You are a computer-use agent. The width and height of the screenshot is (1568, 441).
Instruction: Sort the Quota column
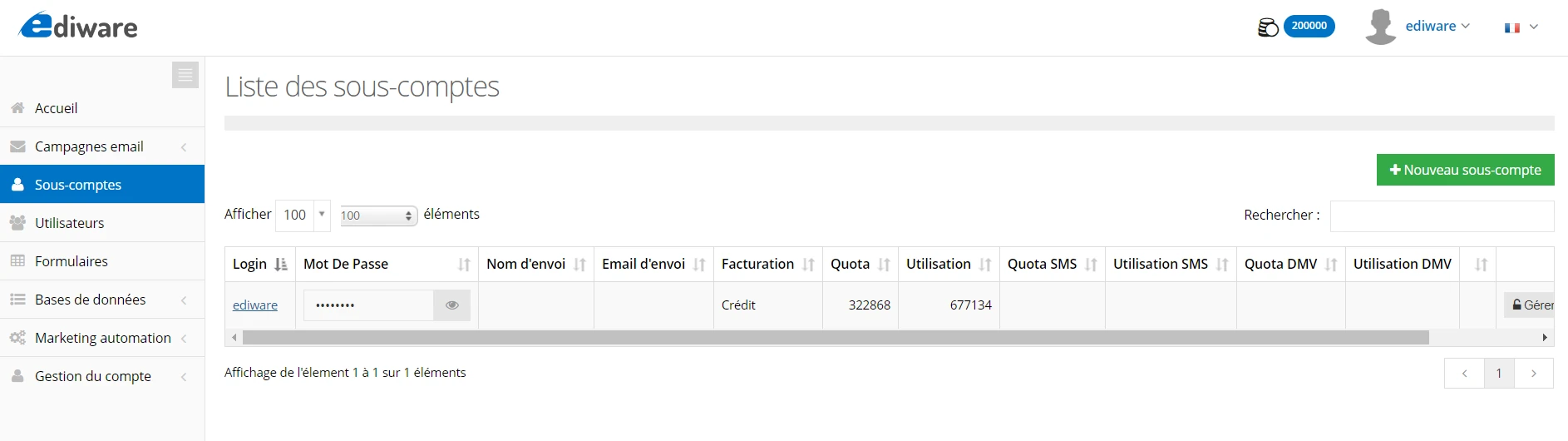pyautogui.click(x=884, y=265)
